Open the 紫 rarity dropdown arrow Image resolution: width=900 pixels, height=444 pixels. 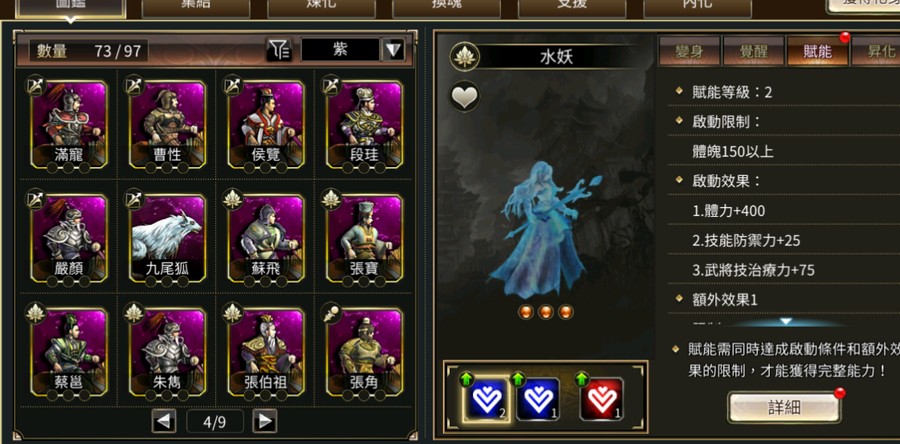click(x=393, y=50)
